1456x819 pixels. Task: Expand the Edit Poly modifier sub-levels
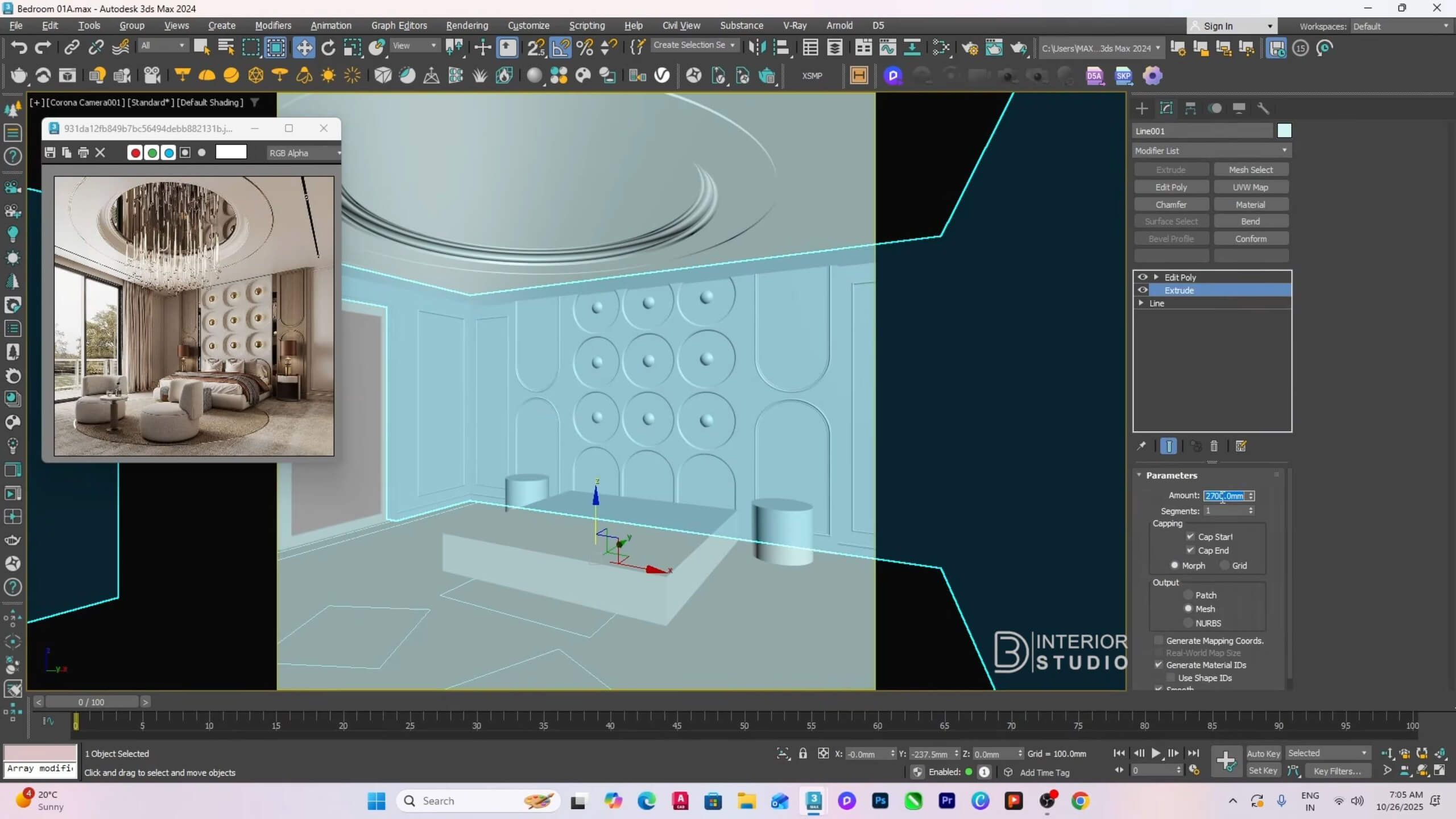(1156, 277)
